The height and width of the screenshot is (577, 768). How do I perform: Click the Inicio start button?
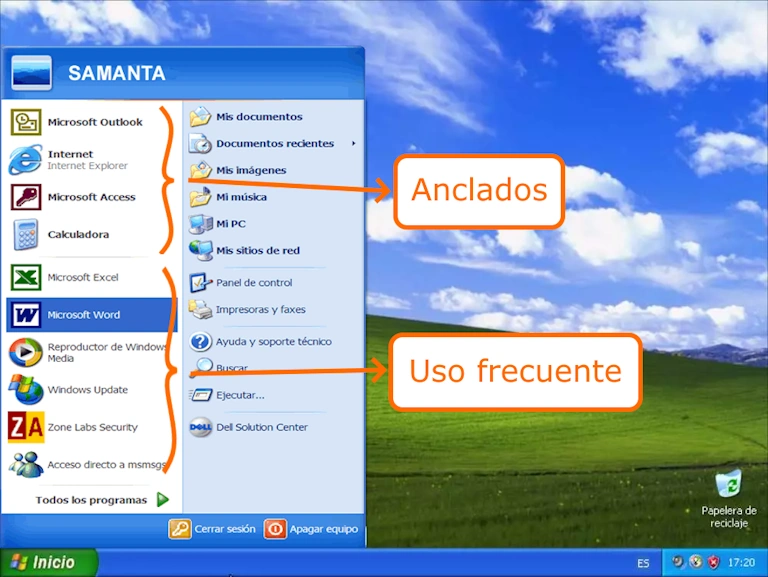coord(49,562)
